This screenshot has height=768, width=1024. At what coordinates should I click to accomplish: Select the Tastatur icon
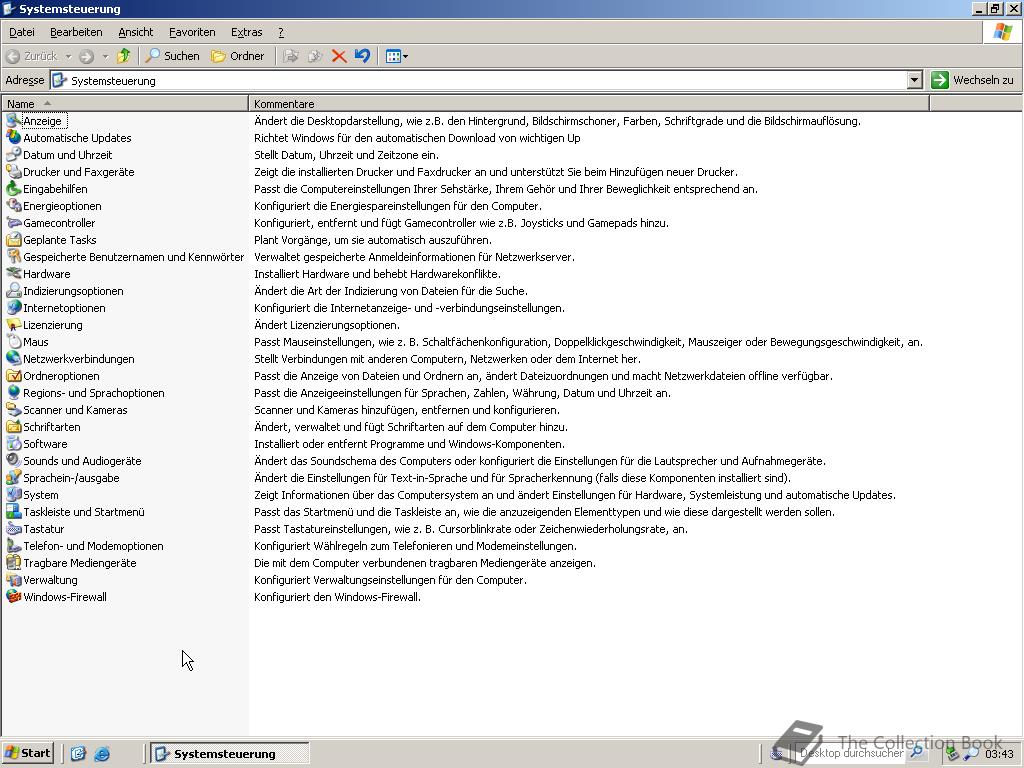click(14, 528)
